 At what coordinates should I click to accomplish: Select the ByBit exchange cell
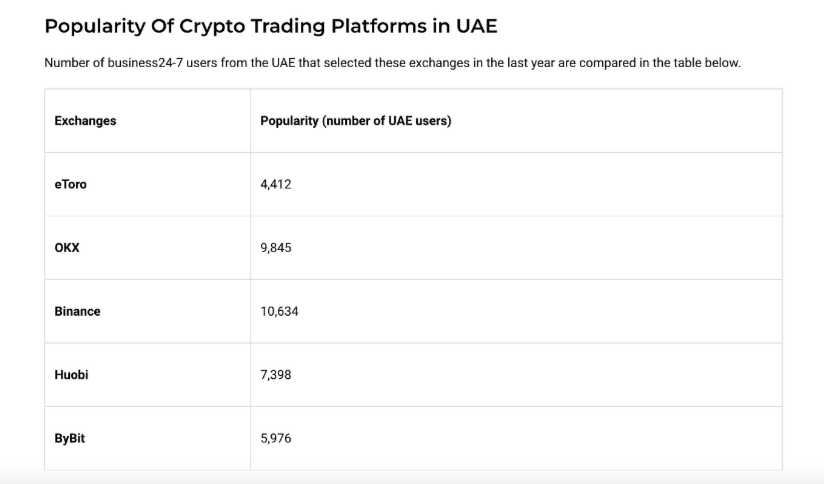(x=69, y=438)
